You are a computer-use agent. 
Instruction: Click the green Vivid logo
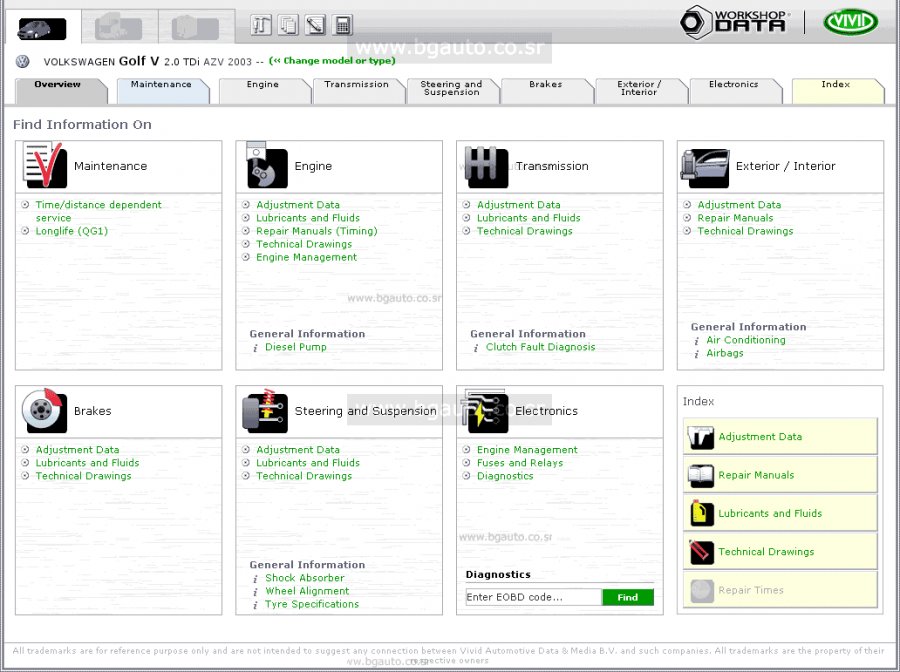pos(850,23)
